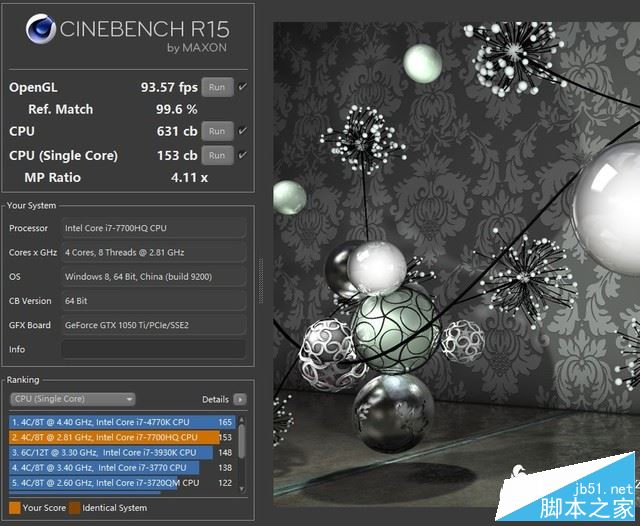Click the orange Your Score legend swatch
The width and height of the screenshot is (640, 526).
click(x=15, y=508)
